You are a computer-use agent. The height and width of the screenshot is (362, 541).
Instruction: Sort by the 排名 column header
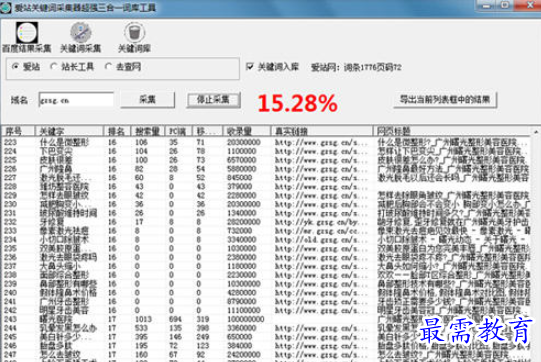[117, 131]
